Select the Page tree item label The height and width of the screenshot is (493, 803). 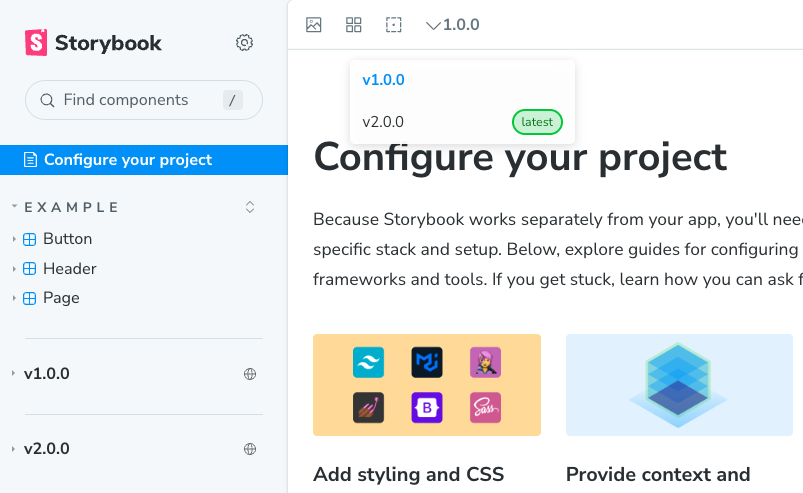pyautogui.click(x=61, y=298)
